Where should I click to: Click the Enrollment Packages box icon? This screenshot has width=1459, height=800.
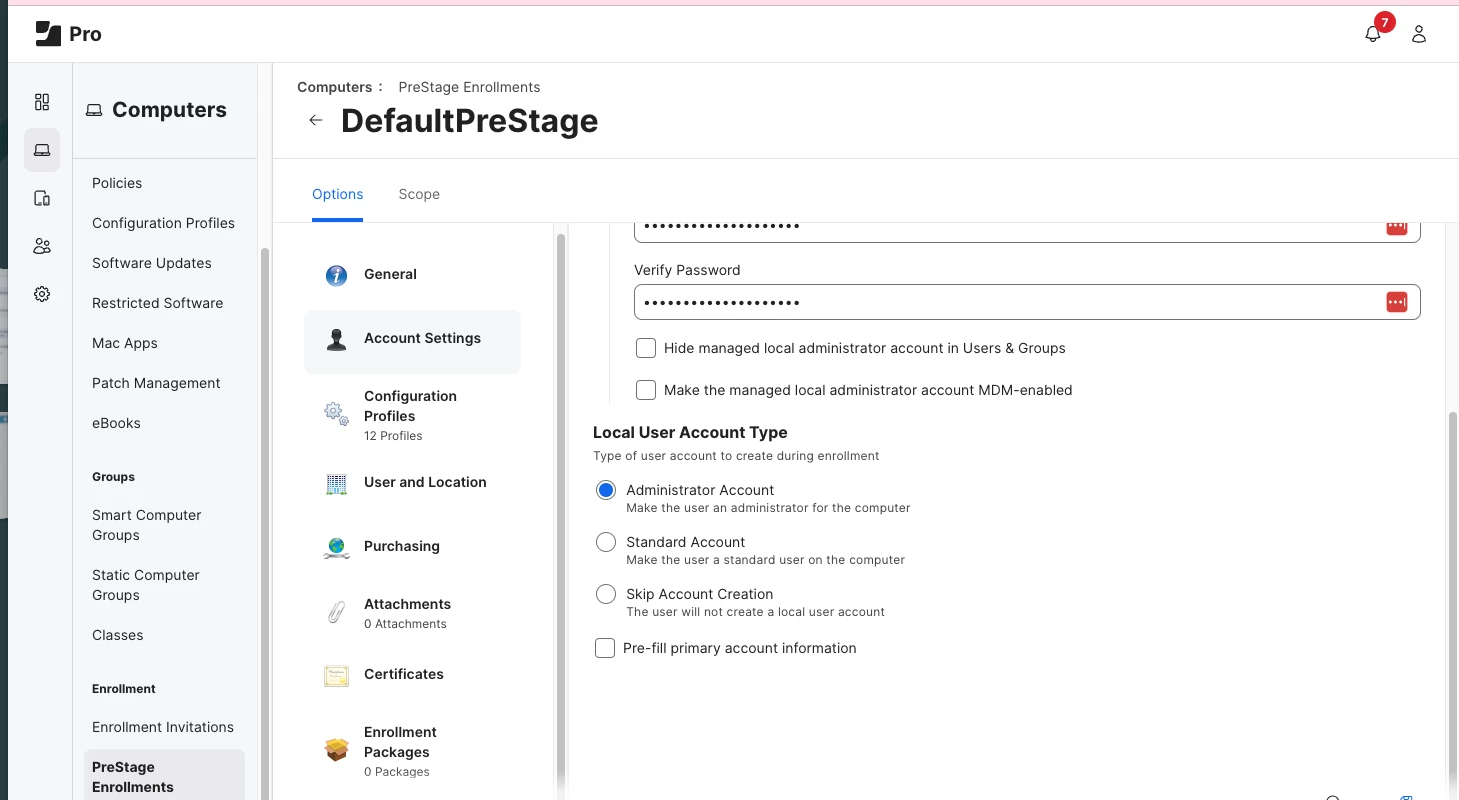point(337,749)
